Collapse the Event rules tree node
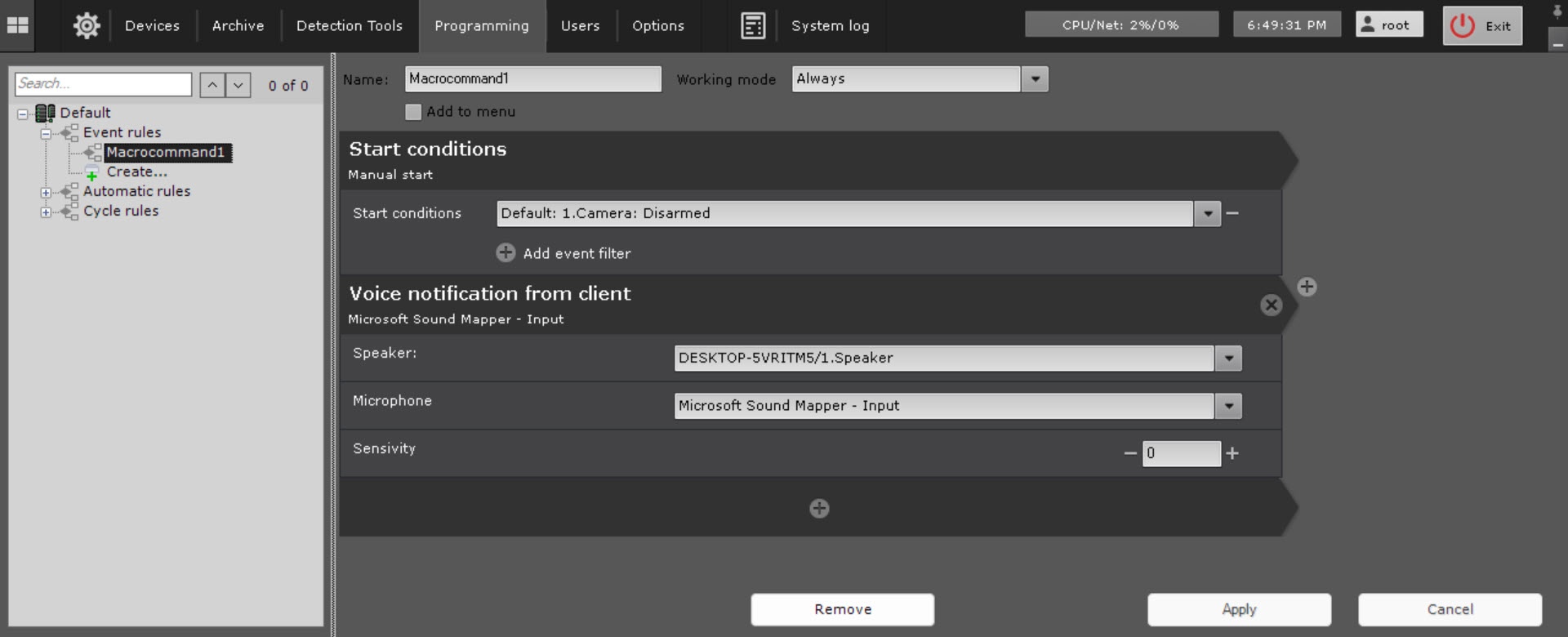Screen dimensions: 1568x637 click(x=46, y=133)
